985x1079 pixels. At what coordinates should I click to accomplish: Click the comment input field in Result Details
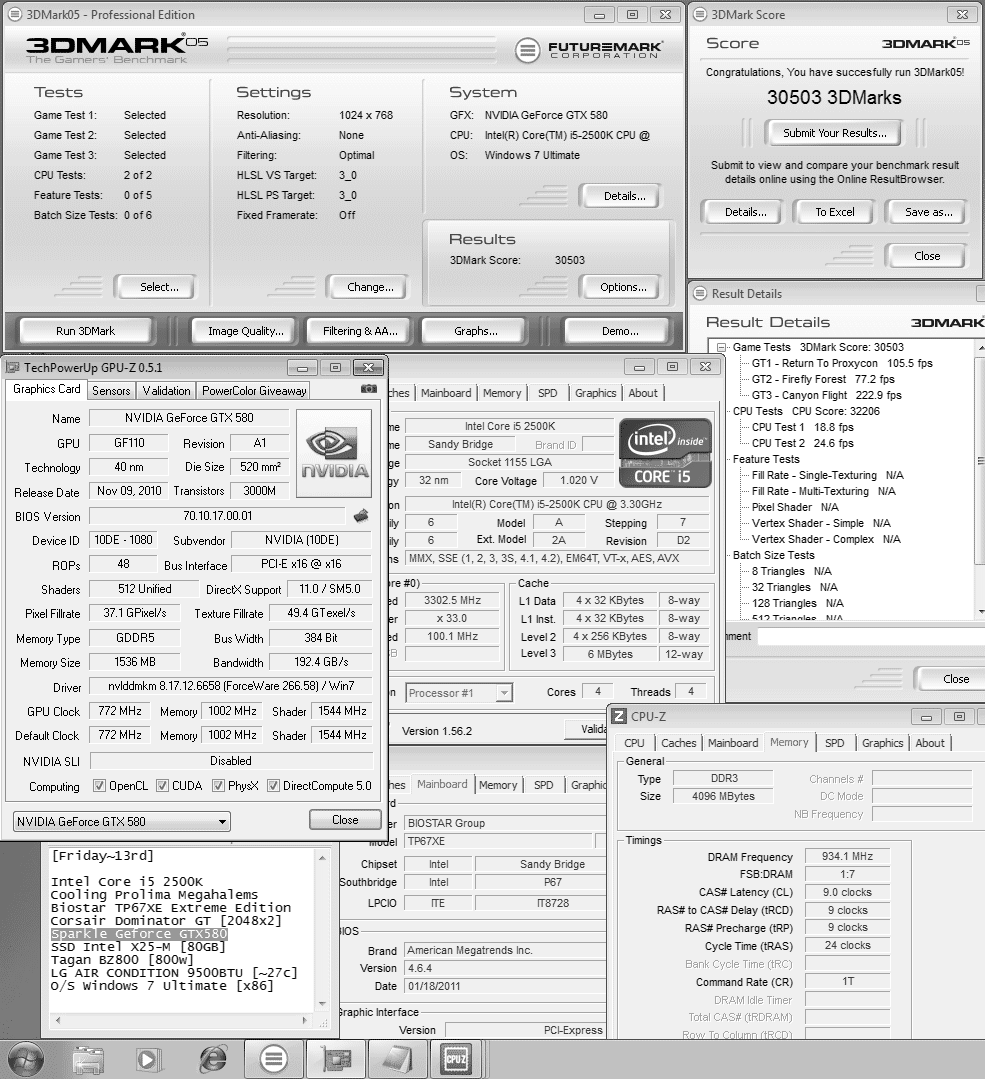tap(871, 637)
